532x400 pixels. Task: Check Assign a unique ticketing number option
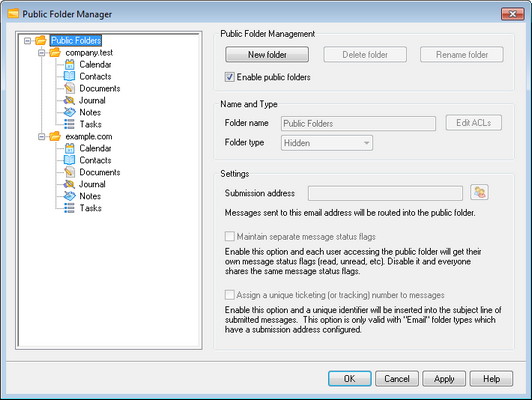point(229,295)
